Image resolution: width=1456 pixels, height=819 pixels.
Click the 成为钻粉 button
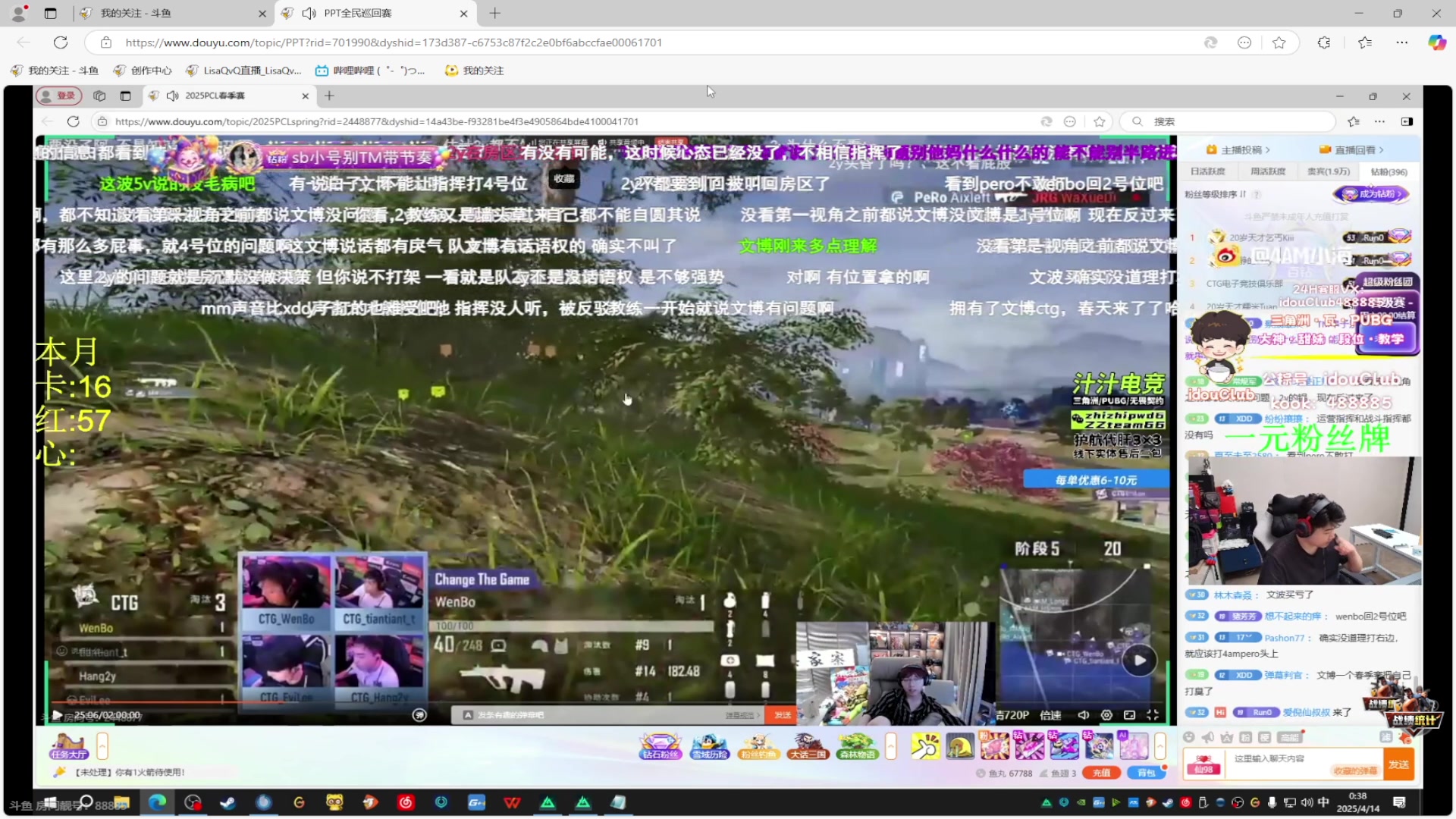[1371, 194]
